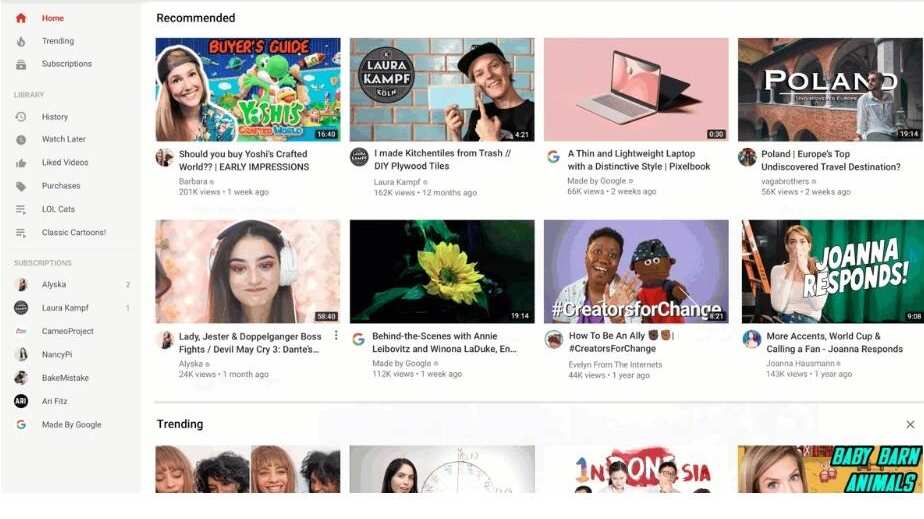Dismiss the Trending section with X

coord(910,424)
